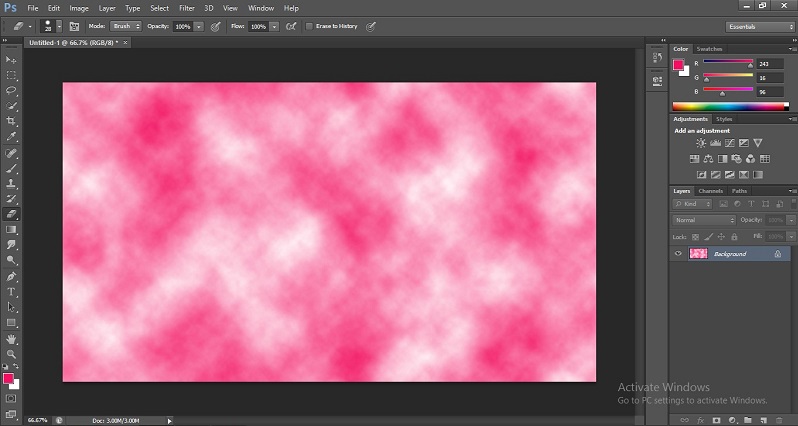Click the delete layer trash button
Screen dimensions: 798x426
779,420
